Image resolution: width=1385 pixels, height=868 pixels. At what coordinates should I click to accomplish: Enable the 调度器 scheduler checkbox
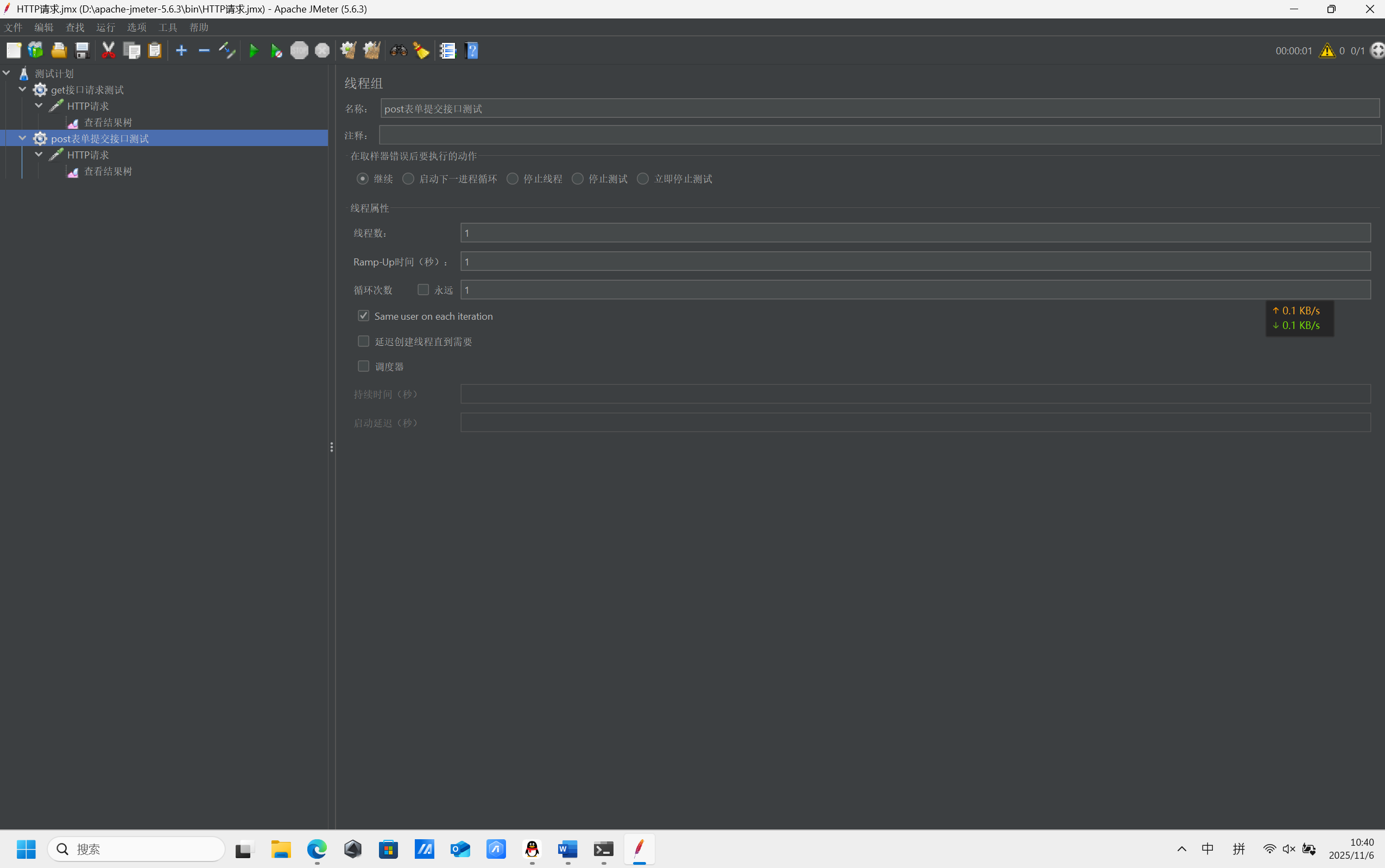(x=363, y=366)
